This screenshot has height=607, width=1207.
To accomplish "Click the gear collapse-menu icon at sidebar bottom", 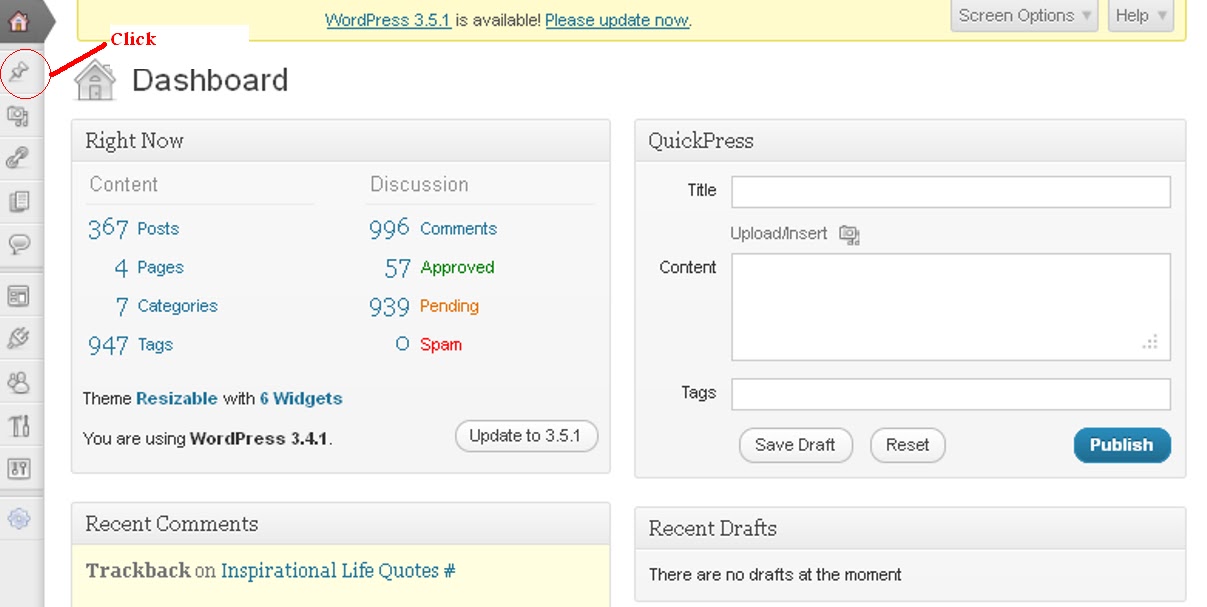I will 19,518.
